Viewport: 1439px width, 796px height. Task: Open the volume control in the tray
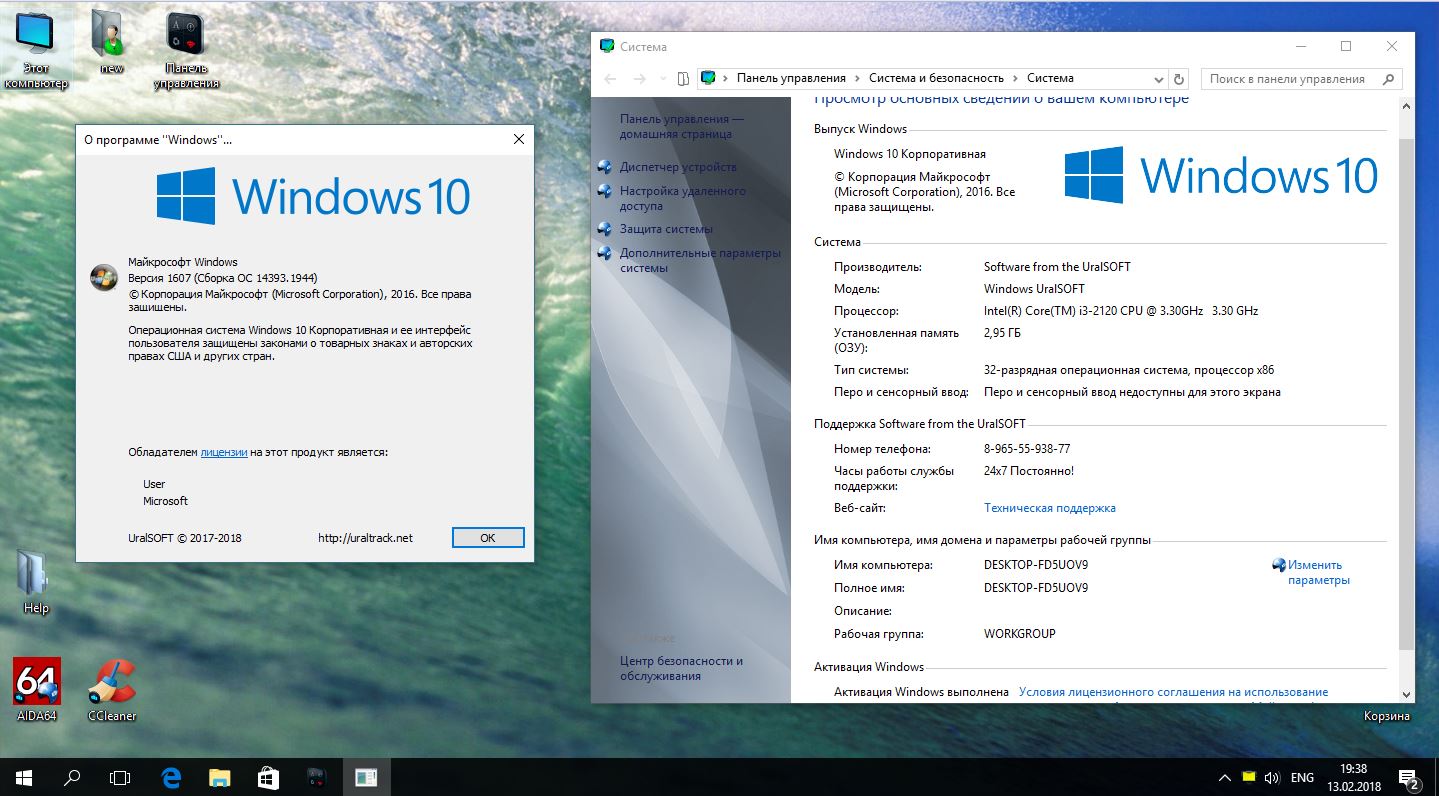click(x=1272, y=777)
